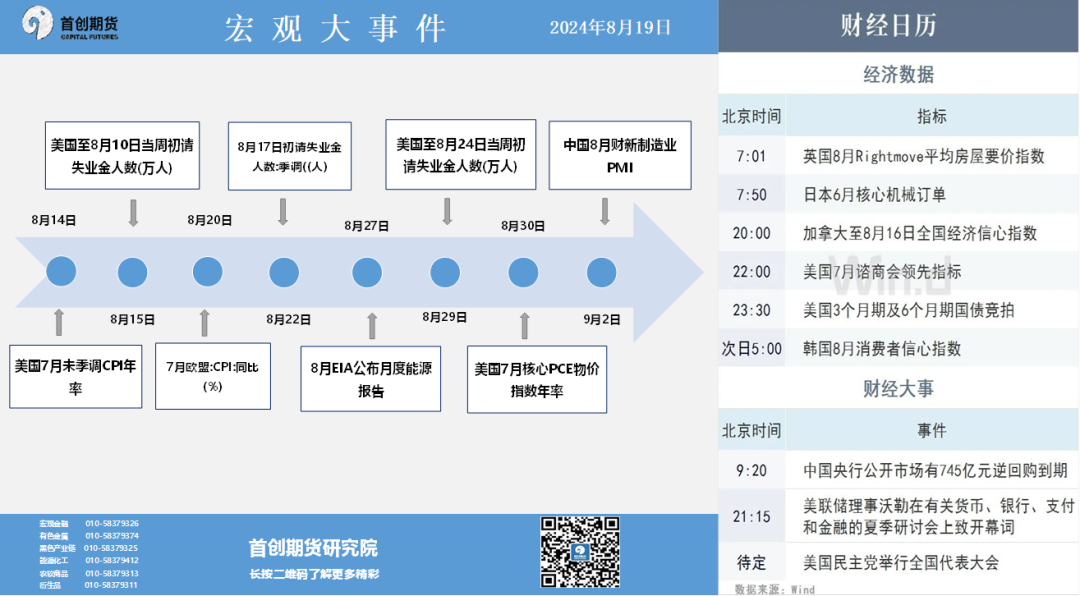1080x596 pixels.
Task: Click the QR code in the footer
Action: coord(580,552)
